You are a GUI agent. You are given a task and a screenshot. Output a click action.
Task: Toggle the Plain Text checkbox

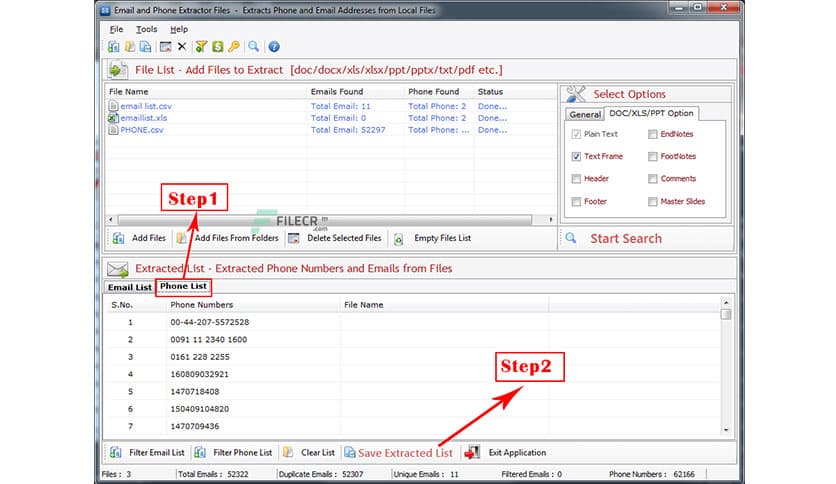576,134
